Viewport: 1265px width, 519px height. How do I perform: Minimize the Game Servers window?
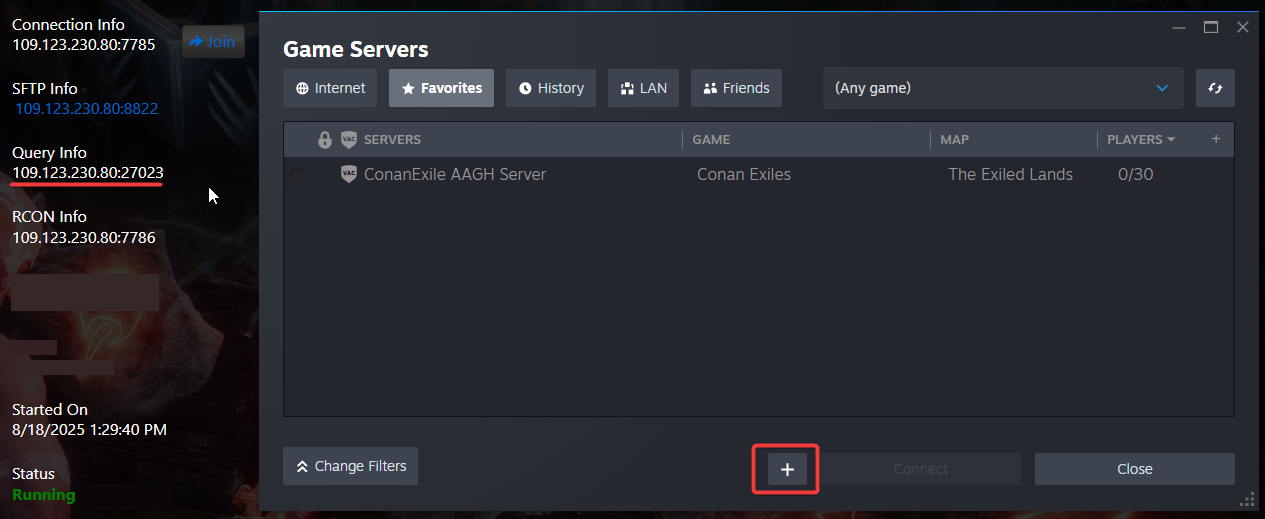click(x=1180, y=27)
